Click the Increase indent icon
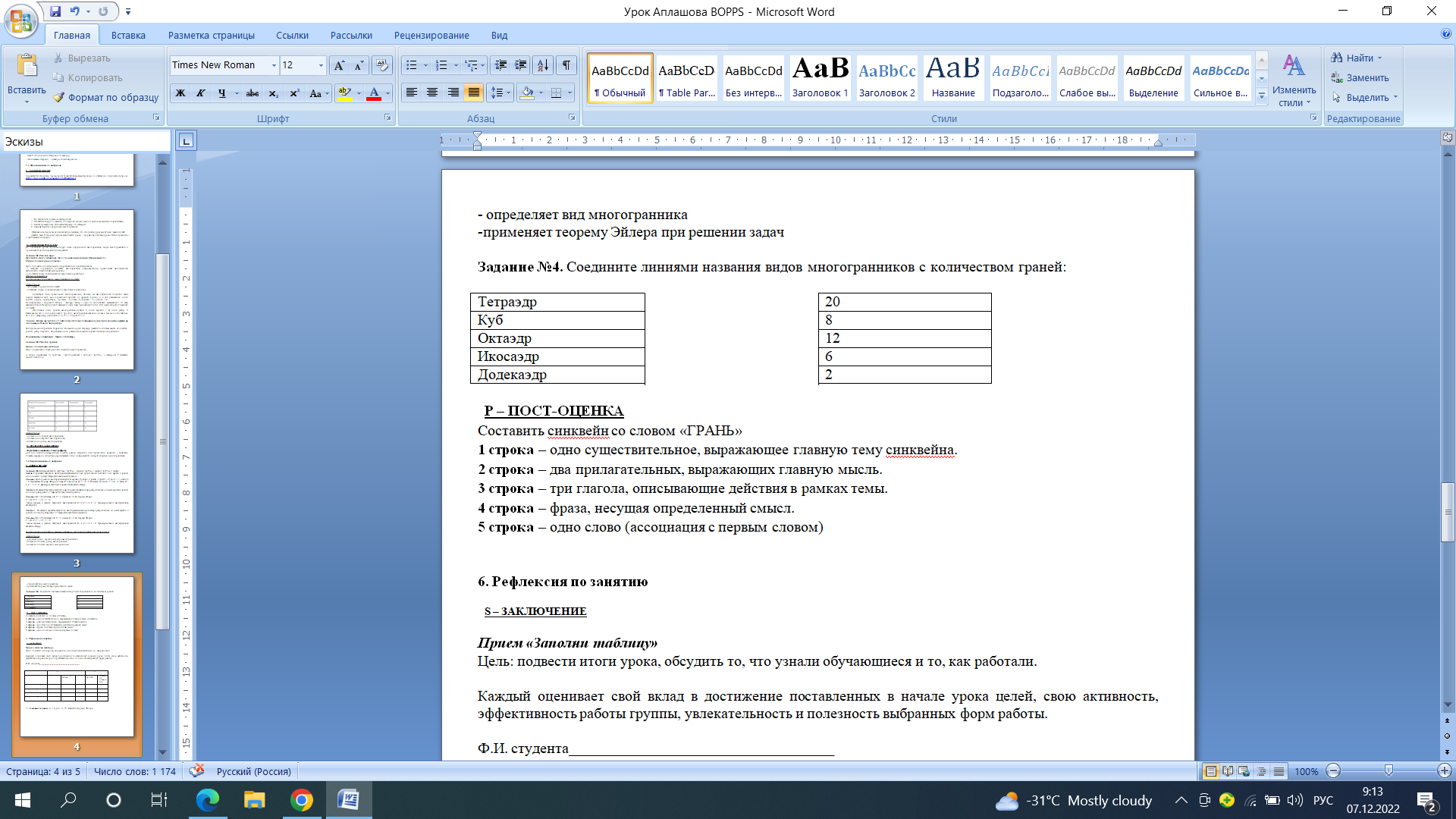The width and height of the screenshot is (1456, 819). tap(520, 65)
